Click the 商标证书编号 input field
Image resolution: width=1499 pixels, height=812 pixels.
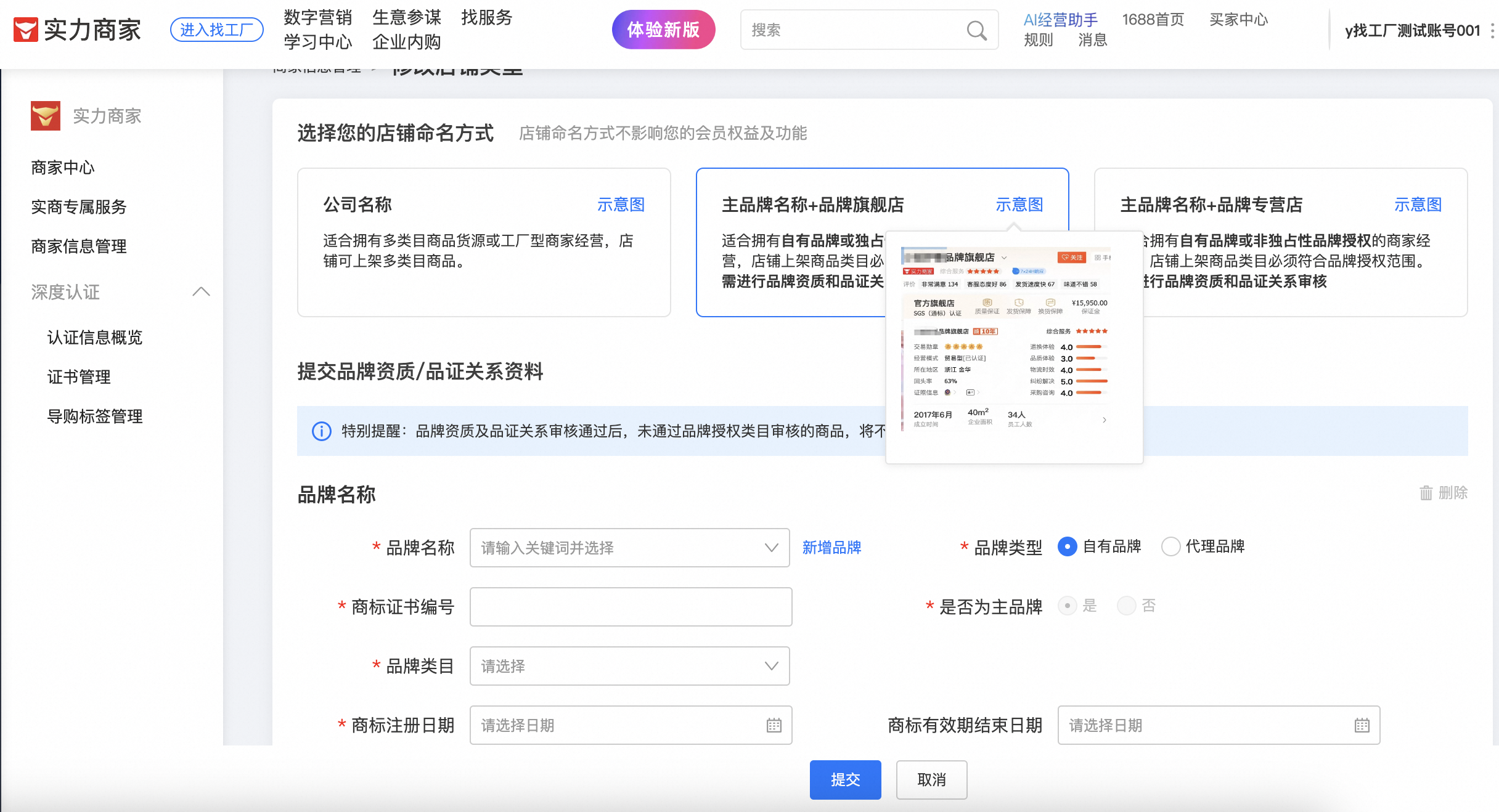(631, 607)
